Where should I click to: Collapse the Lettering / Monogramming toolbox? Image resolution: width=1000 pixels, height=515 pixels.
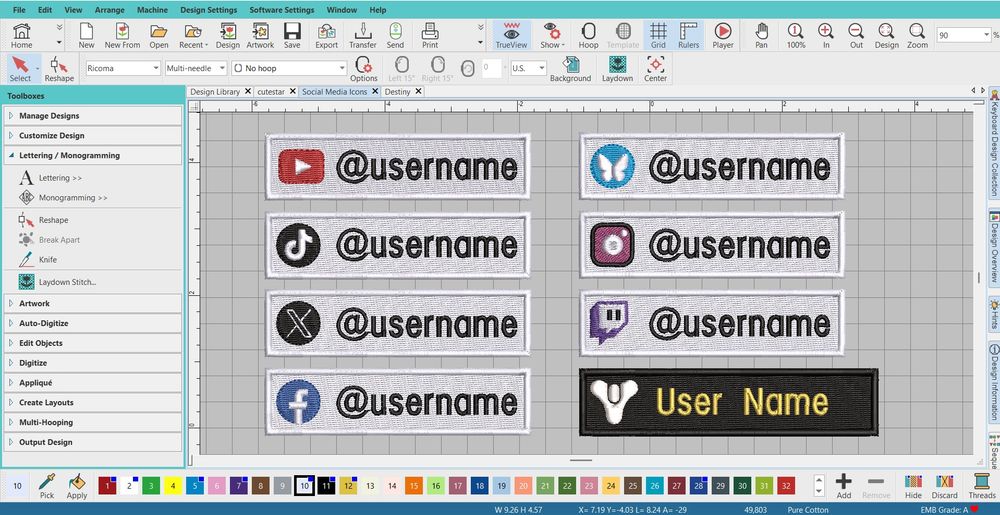tap(93, 156)
